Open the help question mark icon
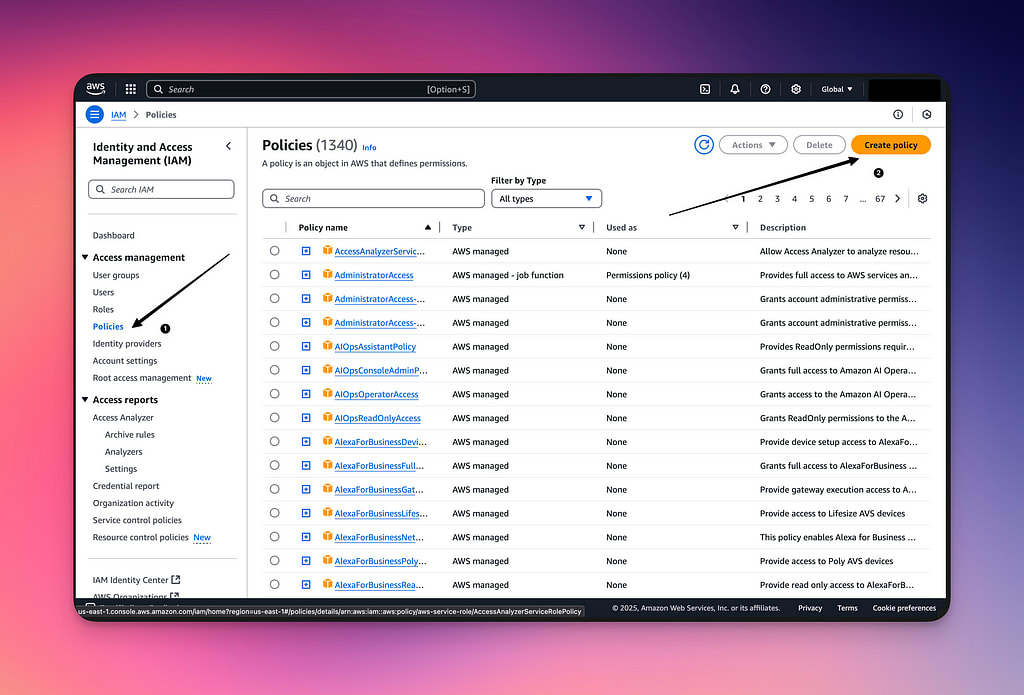1024x695 pixels. point(765,89)
